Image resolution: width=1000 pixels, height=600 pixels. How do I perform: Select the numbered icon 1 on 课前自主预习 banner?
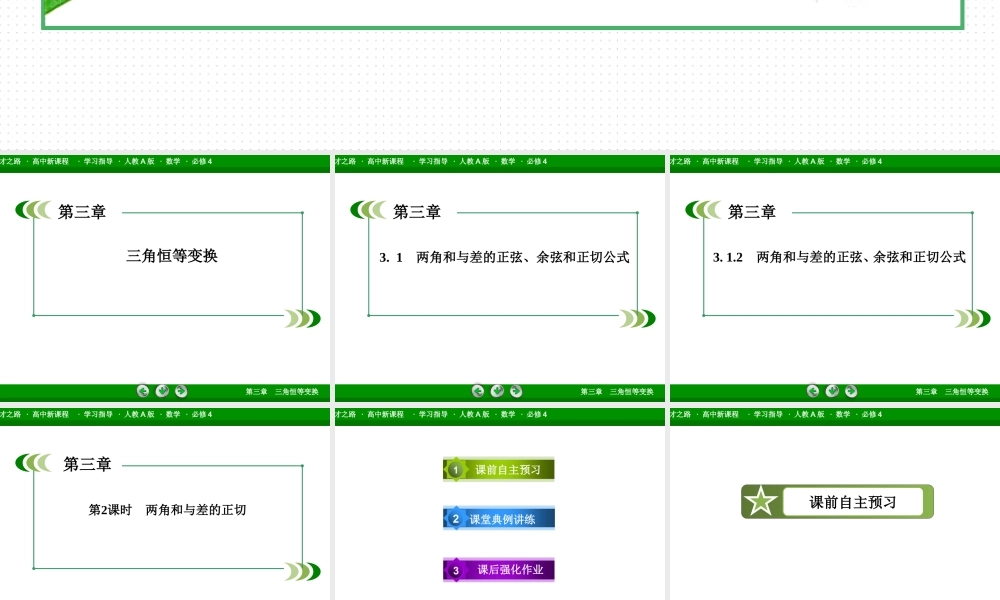tap(458, 468)
